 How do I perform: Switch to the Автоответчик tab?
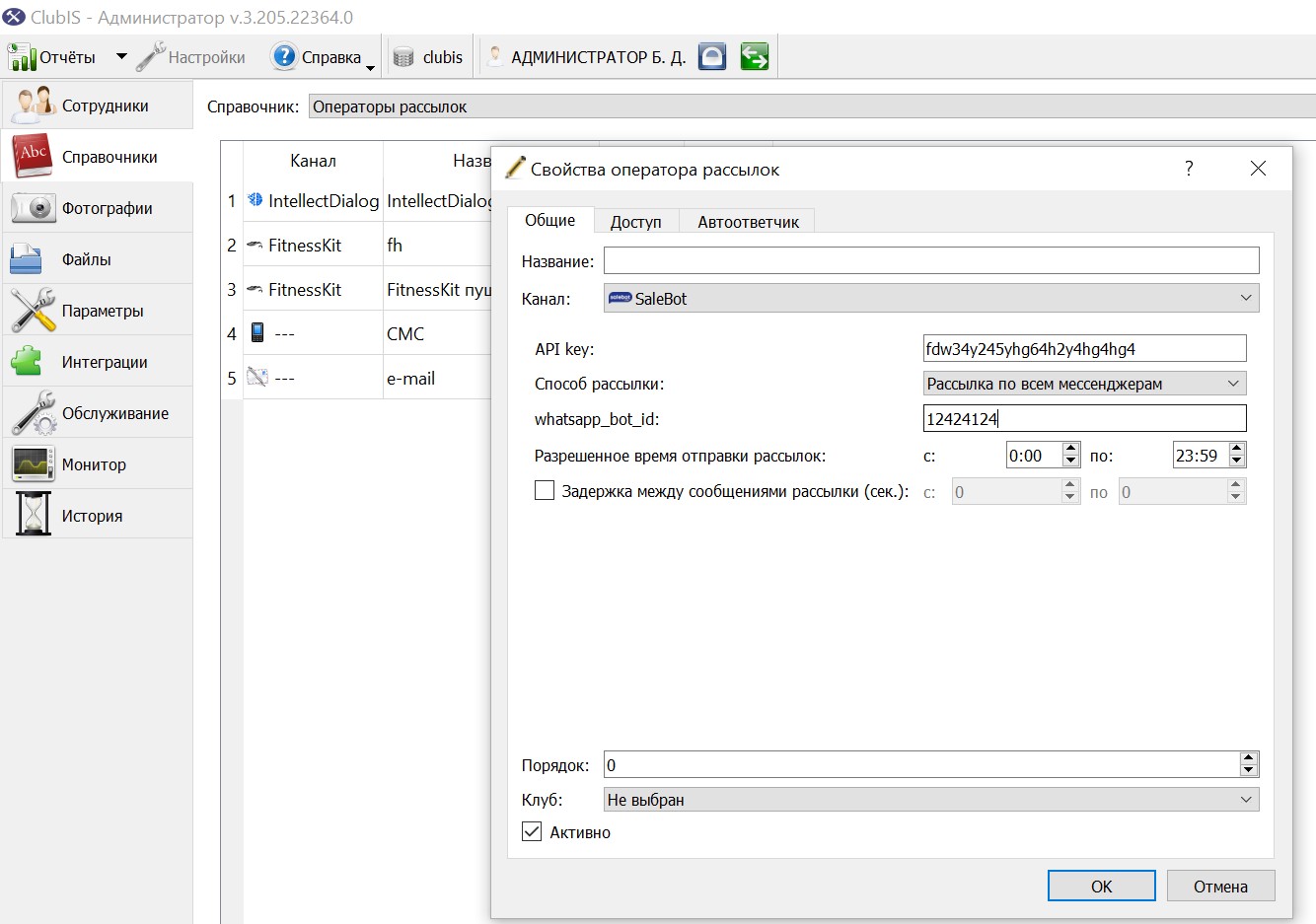click(748, 222)
